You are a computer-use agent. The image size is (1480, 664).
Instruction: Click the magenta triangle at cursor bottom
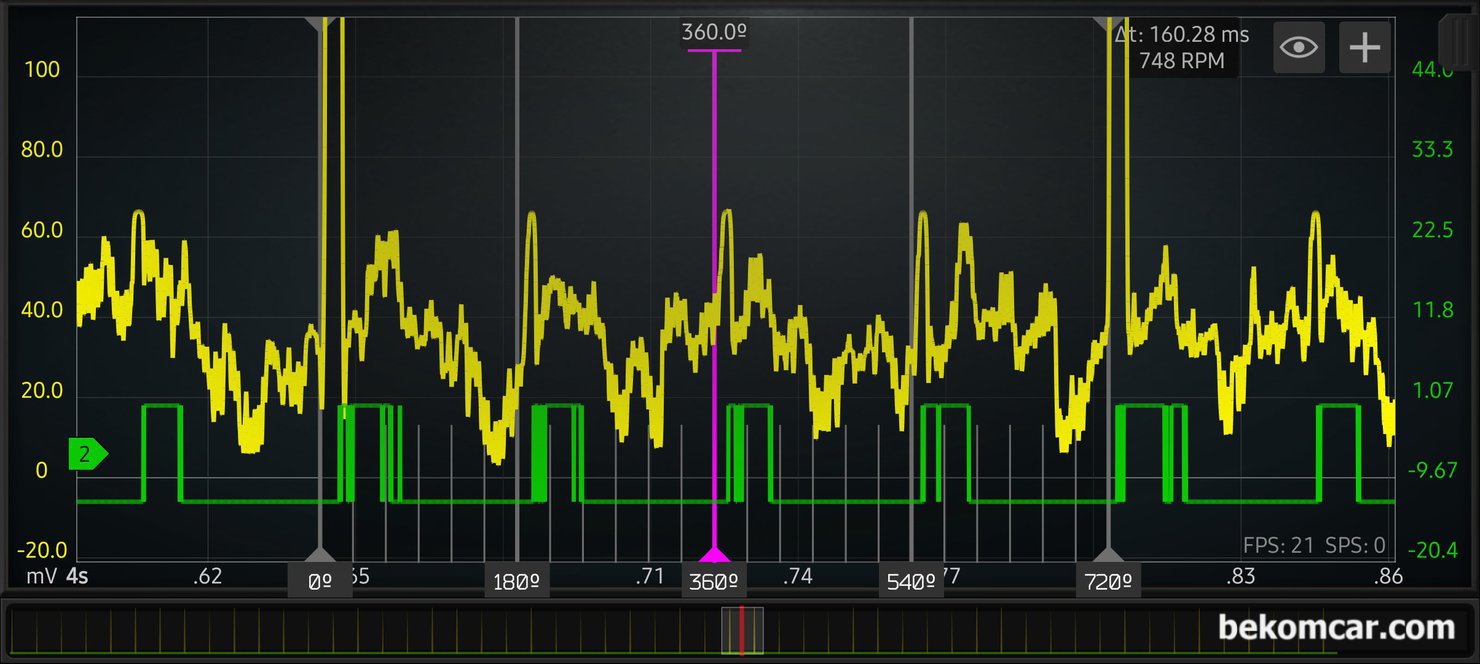pos(714,555)
